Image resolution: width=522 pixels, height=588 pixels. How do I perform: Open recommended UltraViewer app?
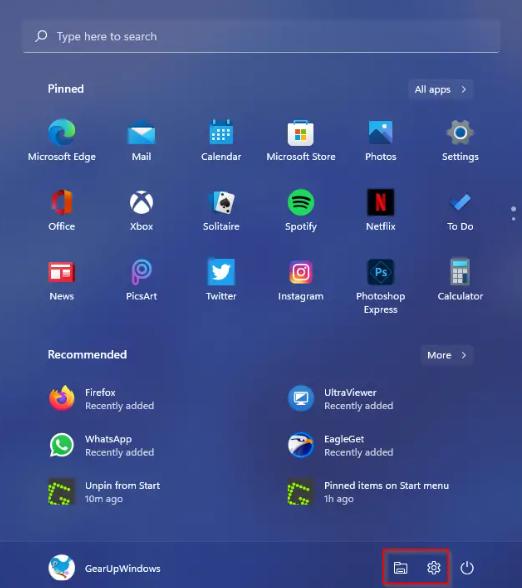point(340,399)
